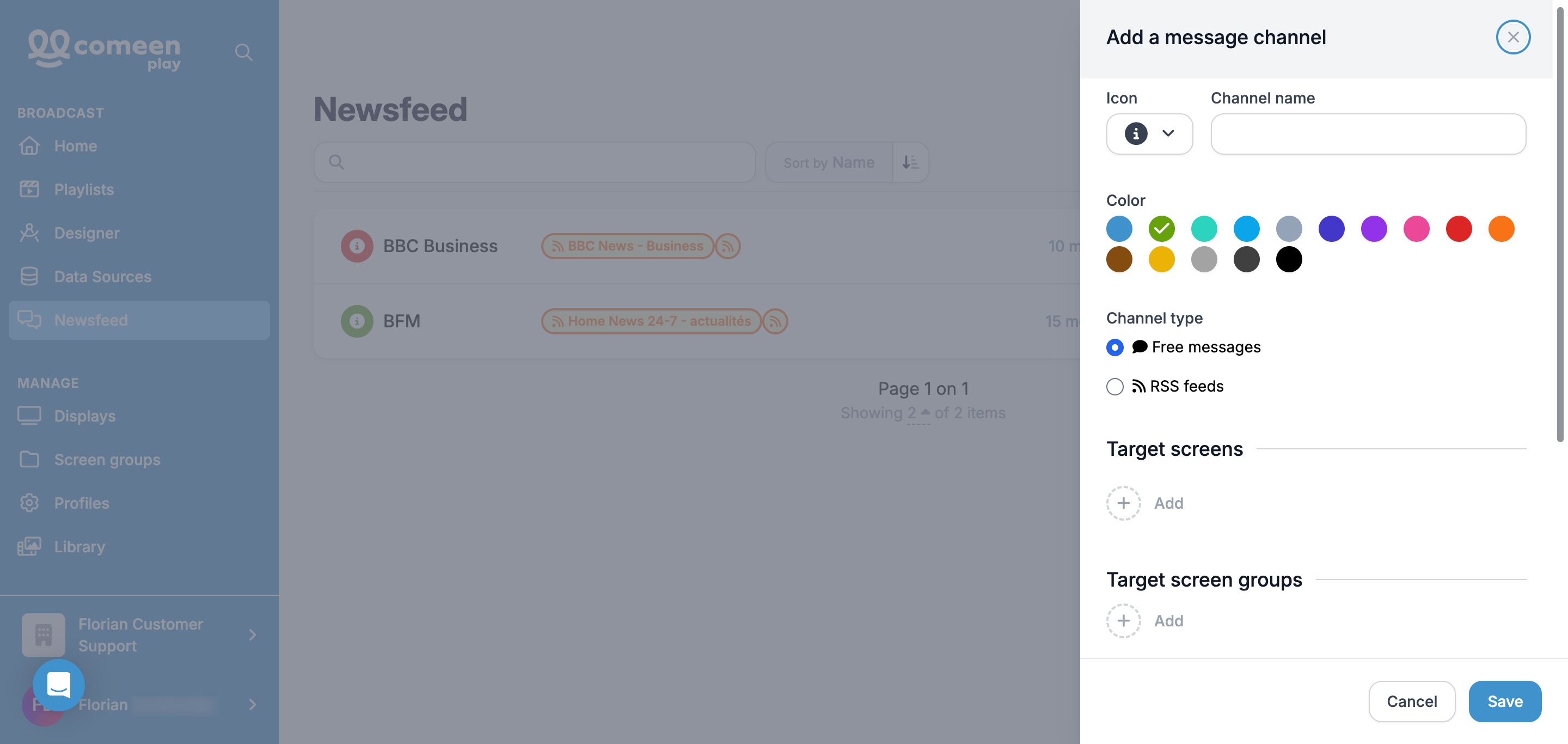Pick the brown color swatch
Screen dimensions: 1568x744
click(x=1119, y=259)
